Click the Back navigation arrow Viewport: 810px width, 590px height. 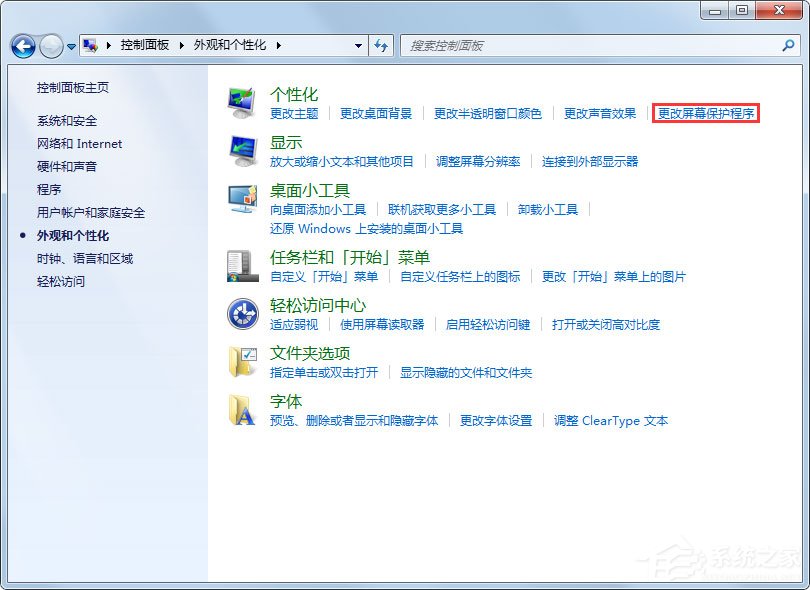click(x=22, y=46)
